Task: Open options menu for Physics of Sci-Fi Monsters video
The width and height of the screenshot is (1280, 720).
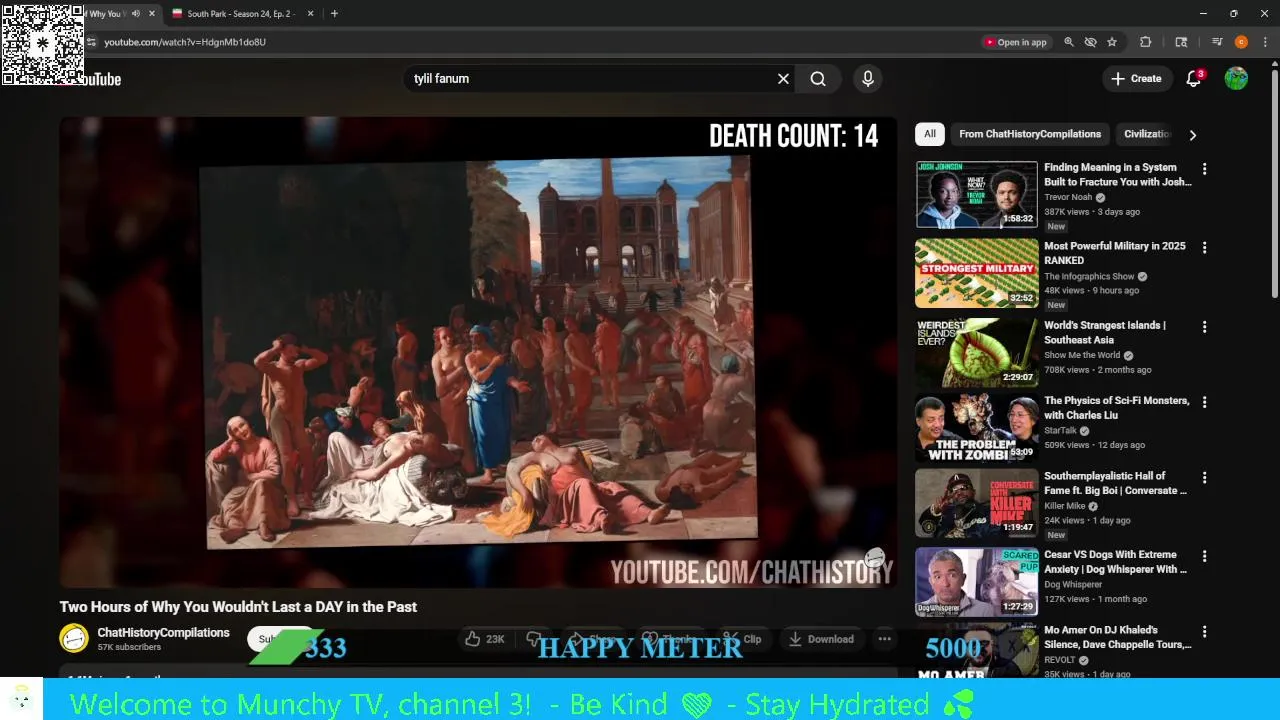Action: tap(1204, 402)
